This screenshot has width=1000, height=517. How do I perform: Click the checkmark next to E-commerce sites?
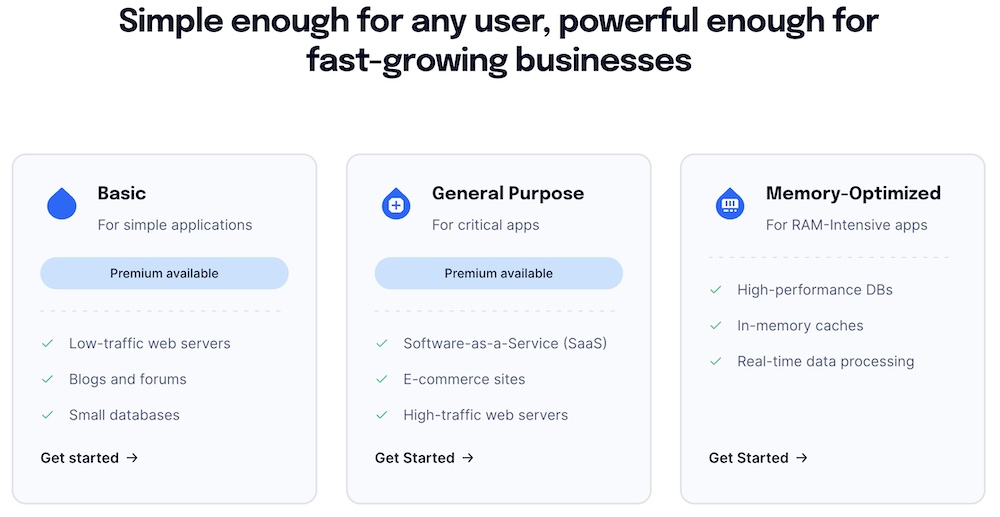pyautogui.click(x=382, y=379)
